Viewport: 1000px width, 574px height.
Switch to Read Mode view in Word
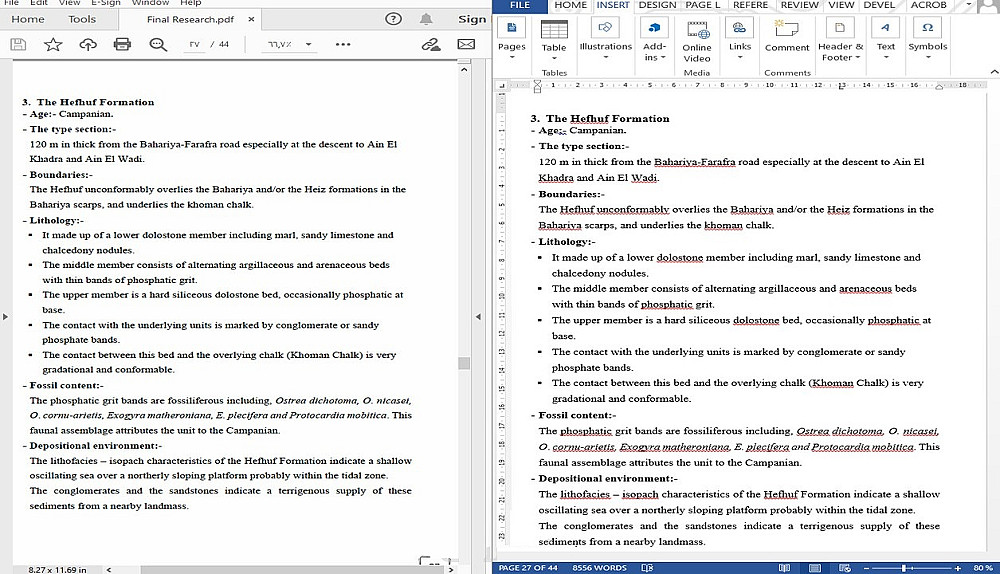coord(784,568)
